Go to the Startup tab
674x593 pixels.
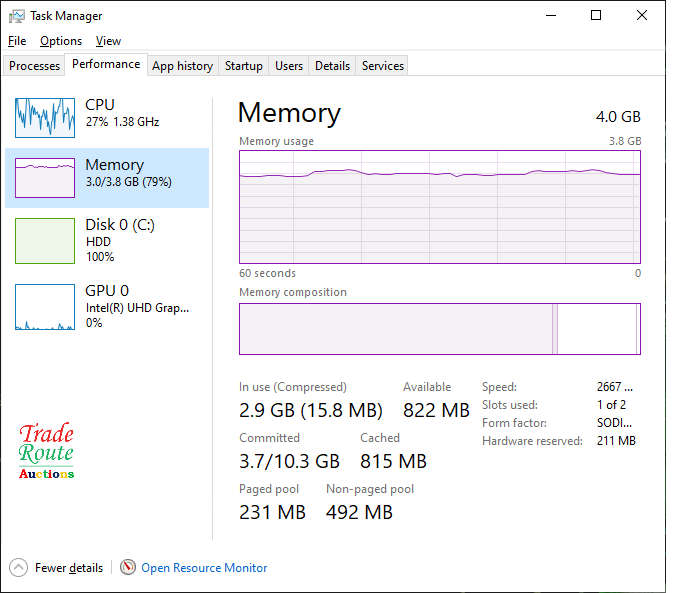point(243,66)
